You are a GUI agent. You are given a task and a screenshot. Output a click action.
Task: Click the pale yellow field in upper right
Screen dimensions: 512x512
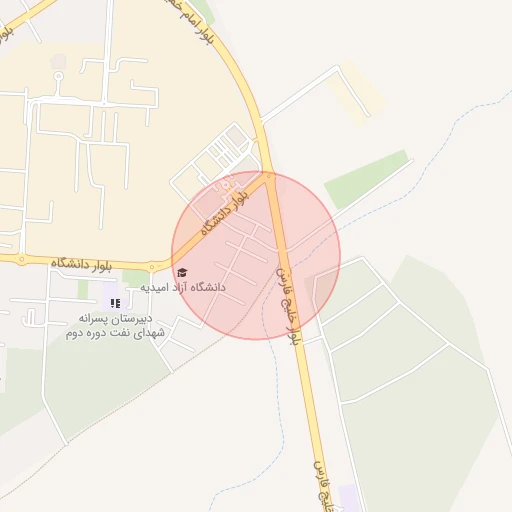[355, 93]
